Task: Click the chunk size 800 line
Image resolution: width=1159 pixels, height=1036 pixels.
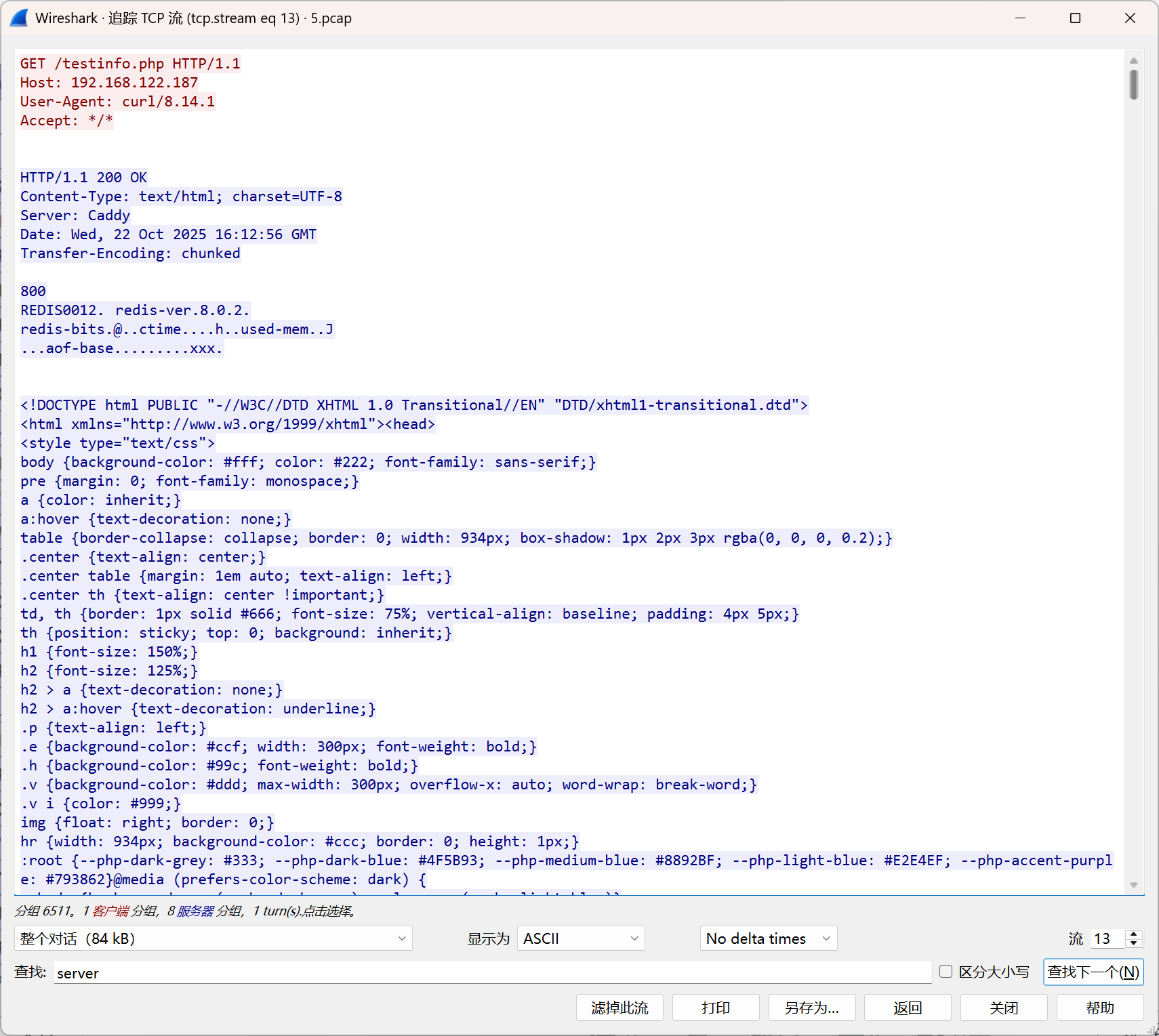Action: pyautogui.click(x=33, y=291)
